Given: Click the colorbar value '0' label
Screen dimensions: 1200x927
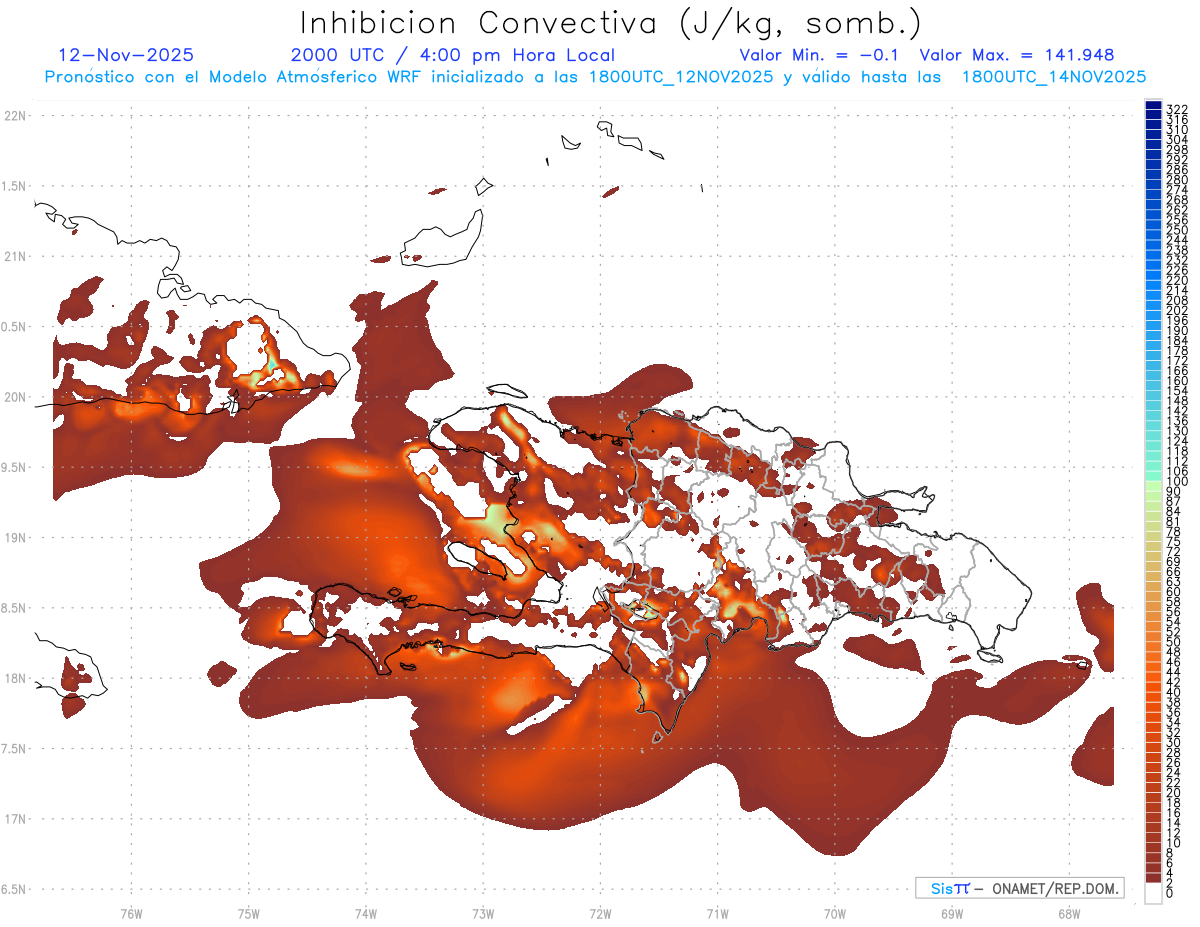Looking at the screenshot, I should tap(1170, 893).
